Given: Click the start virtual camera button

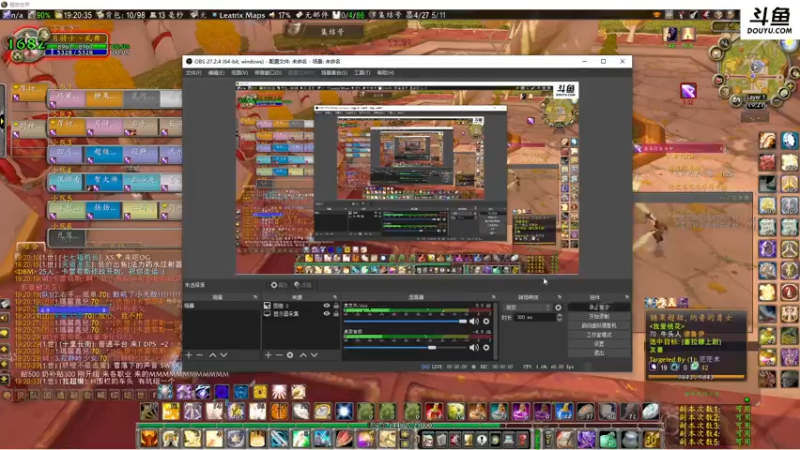Looking at the screenshot, I should click(x=599, y=326).
